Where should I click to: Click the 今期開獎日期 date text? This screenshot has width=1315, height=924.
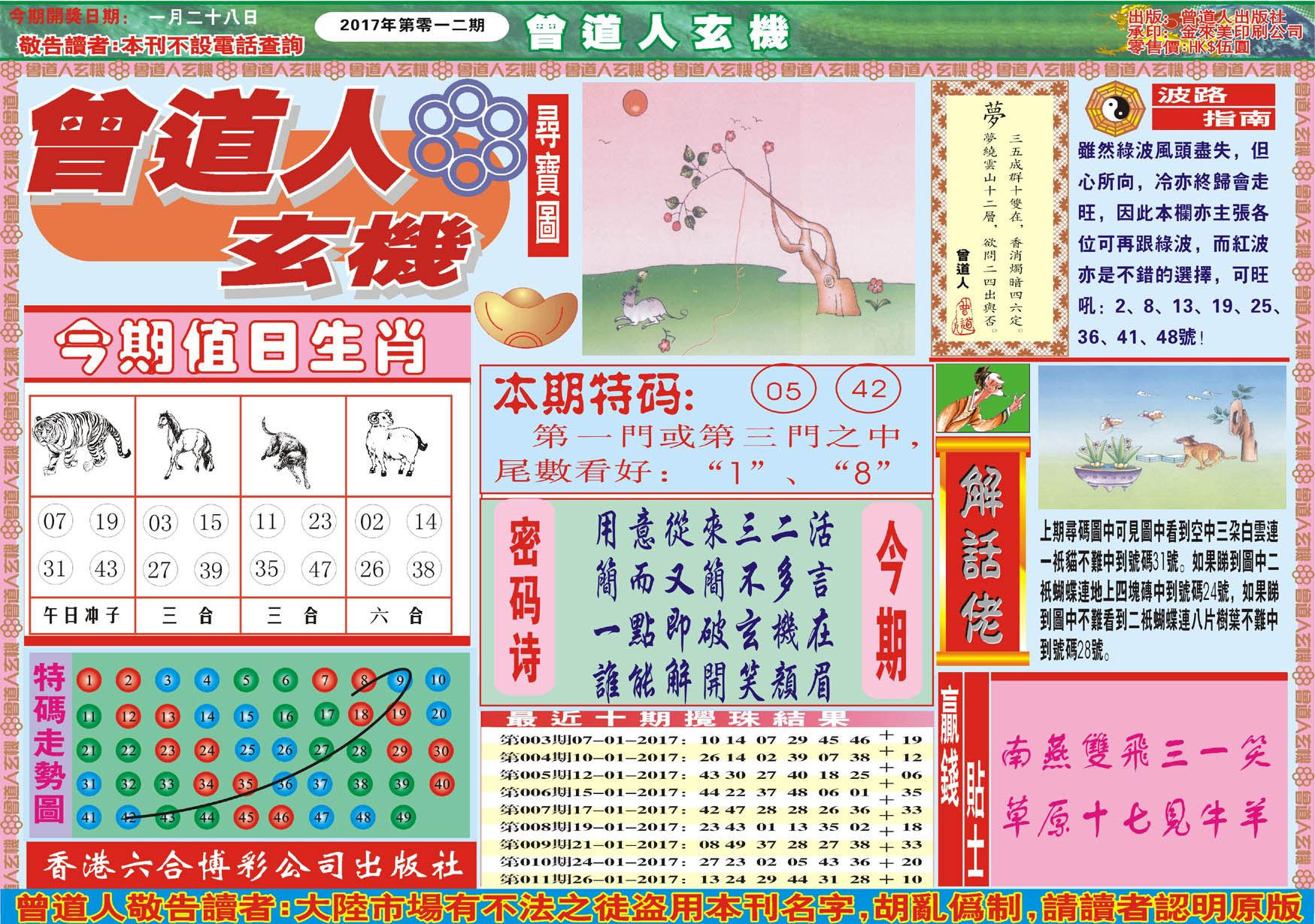click(x=134, y=17)
